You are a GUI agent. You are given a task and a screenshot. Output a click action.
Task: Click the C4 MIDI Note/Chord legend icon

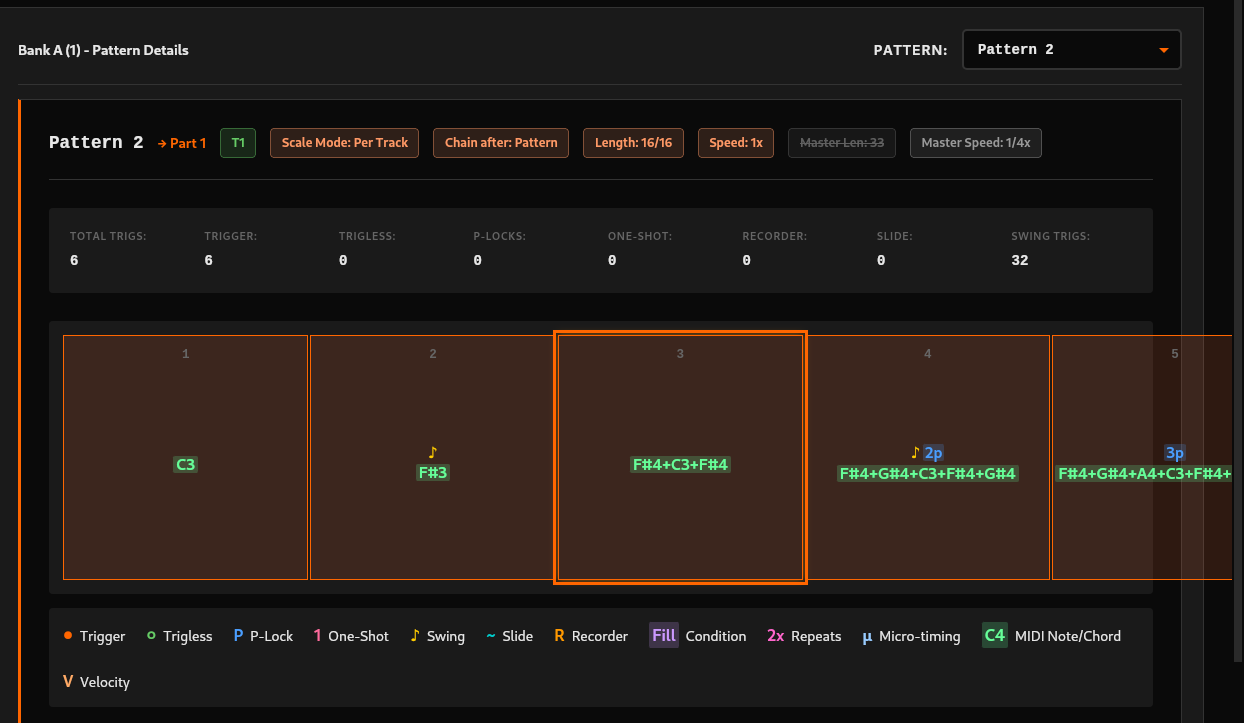994,636
